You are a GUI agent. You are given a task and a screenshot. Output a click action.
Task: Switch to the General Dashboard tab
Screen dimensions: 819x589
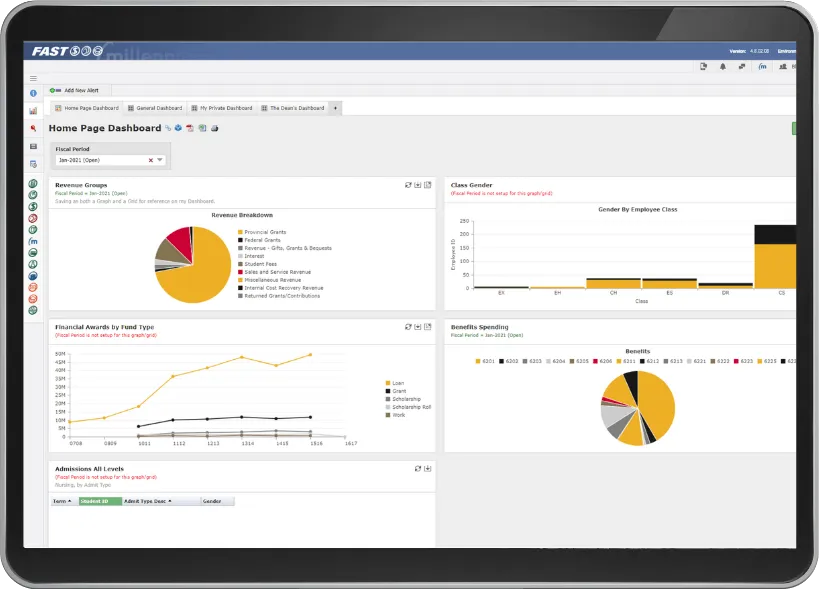point(156,107)
